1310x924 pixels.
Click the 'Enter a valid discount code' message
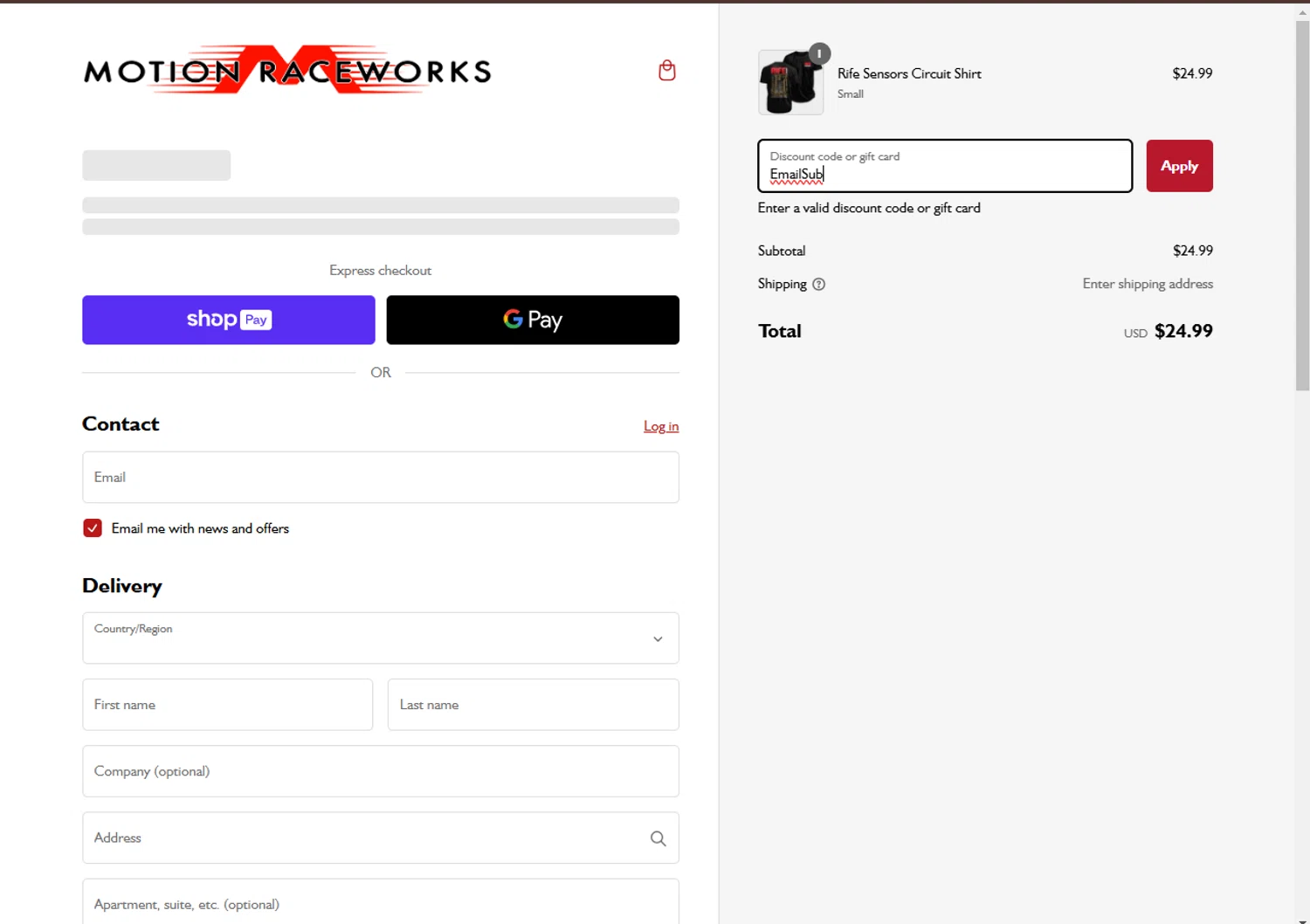pos(869,208)
